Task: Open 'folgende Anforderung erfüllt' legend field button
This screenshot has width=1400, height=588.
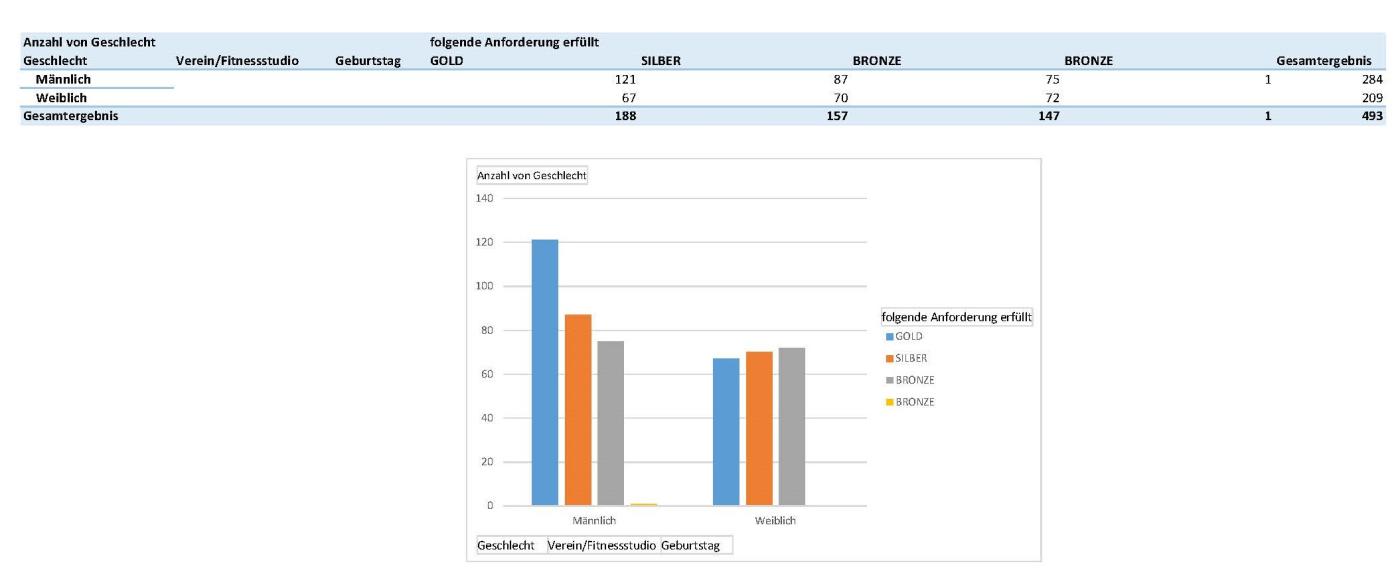Action: click(x=956, y=317)
